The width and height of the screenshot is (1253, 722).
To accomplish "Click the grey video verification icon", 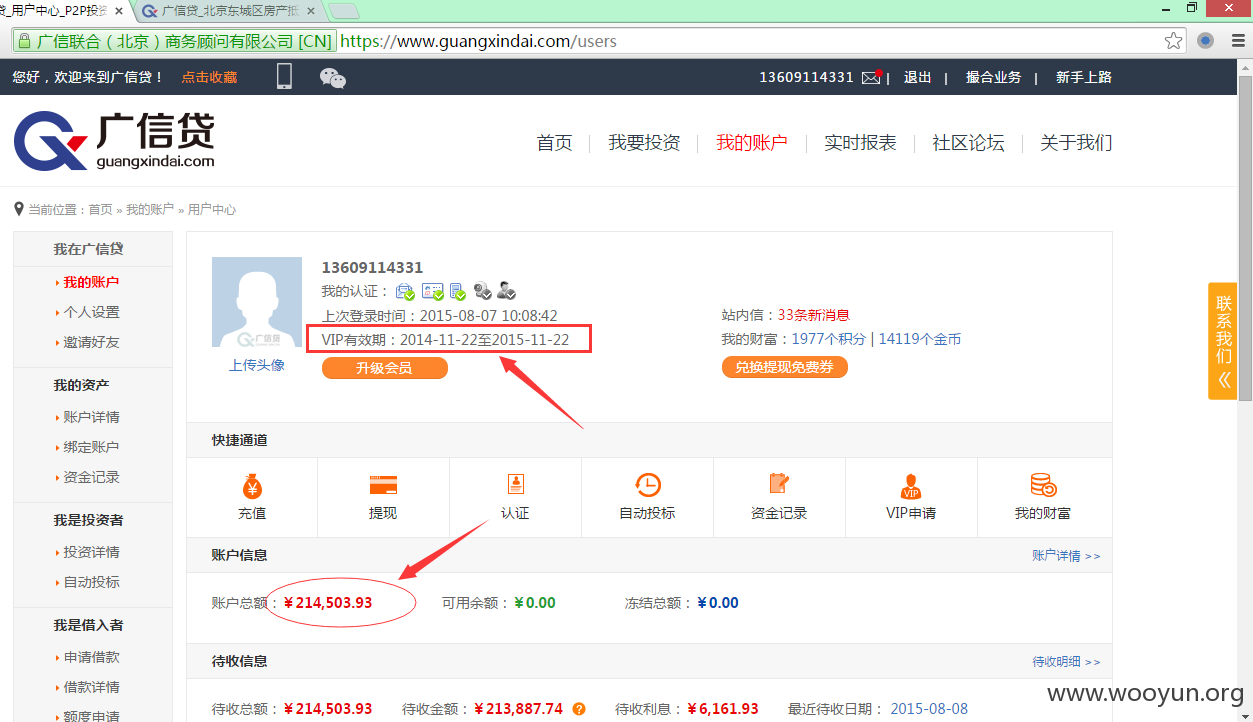I will pyautogui.click(x=482, y=291).
